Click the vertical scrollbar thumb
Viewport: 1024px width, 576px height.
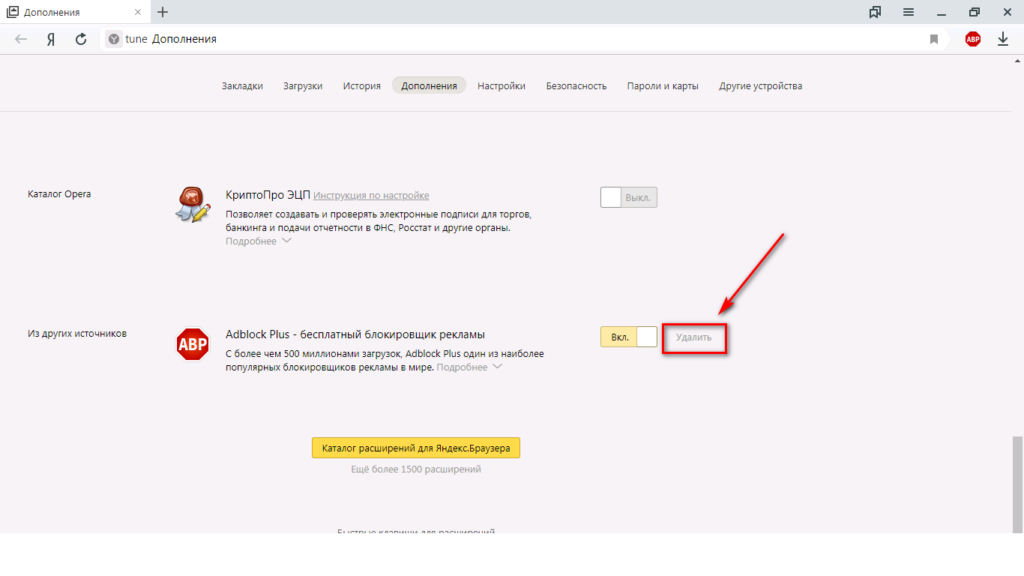(x=1017, y=484)
